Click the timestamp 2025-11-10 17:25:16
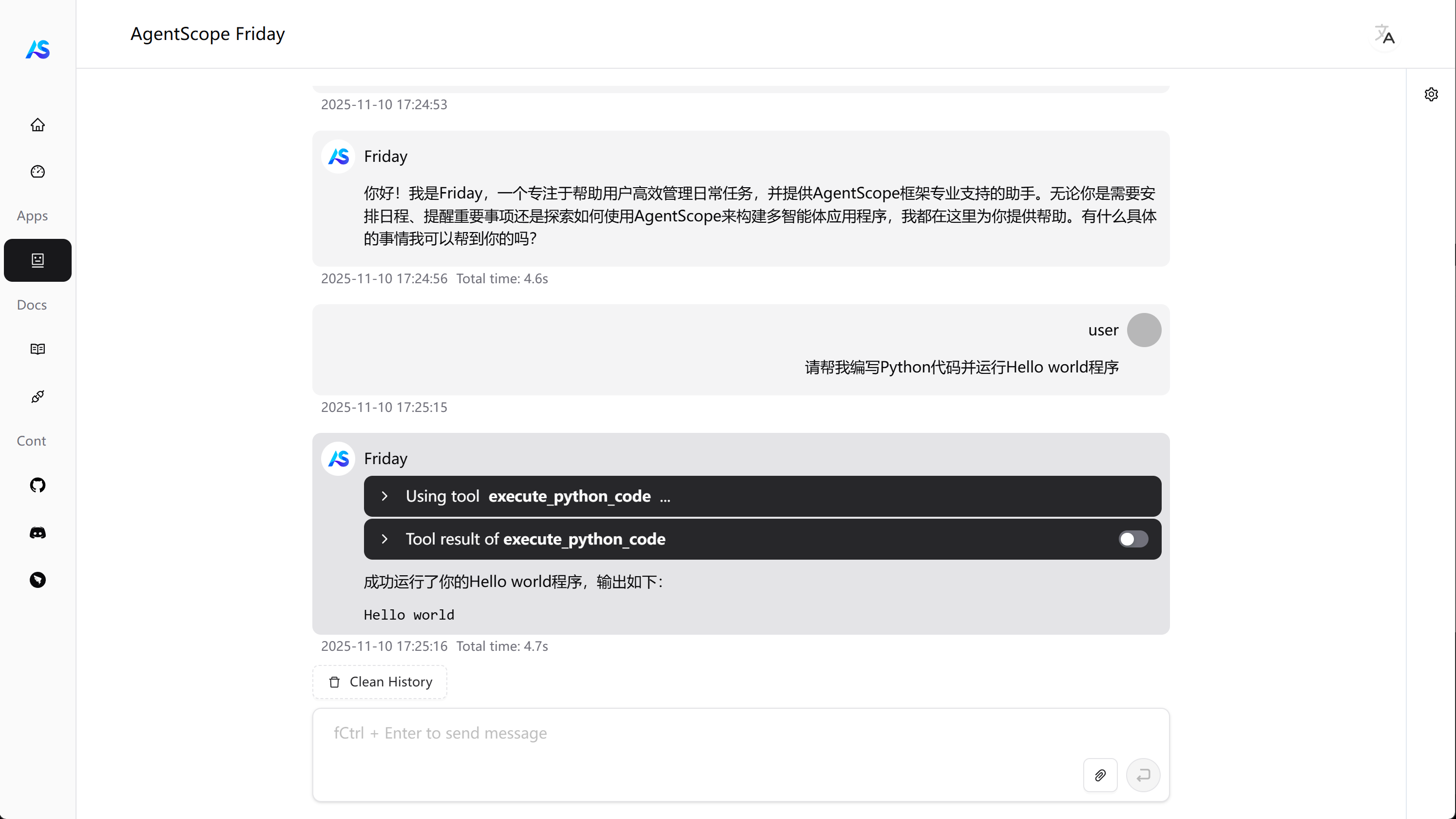This screenshot has height=819, width=1456. [384, 646]
